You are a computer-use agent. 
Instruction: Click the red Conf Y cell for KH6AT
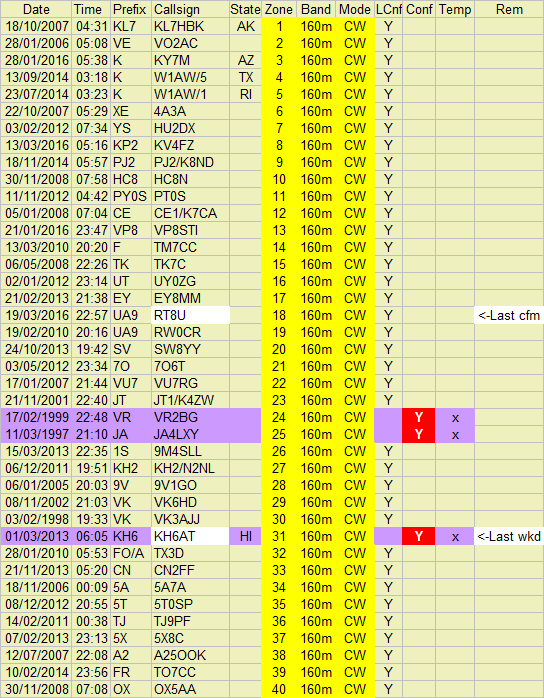(x=418, y=536)
